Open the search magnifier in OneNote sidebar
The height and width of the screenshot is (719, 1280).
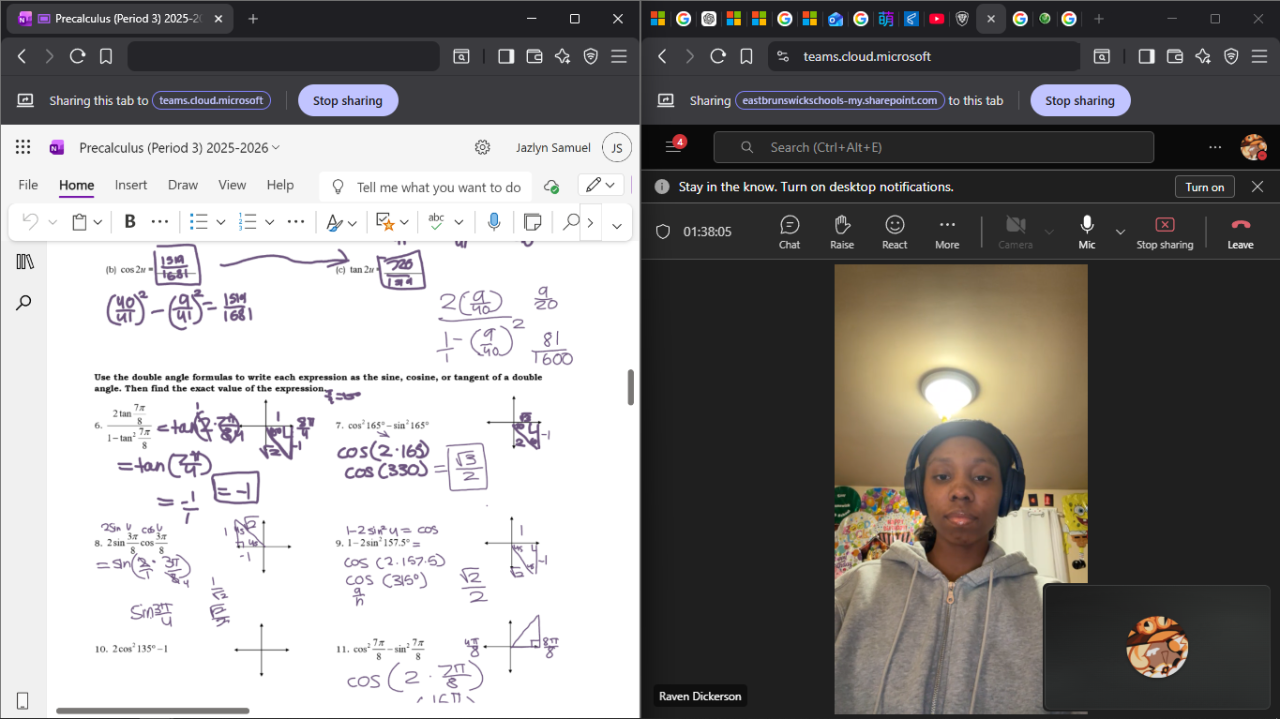tap(24, 302)
